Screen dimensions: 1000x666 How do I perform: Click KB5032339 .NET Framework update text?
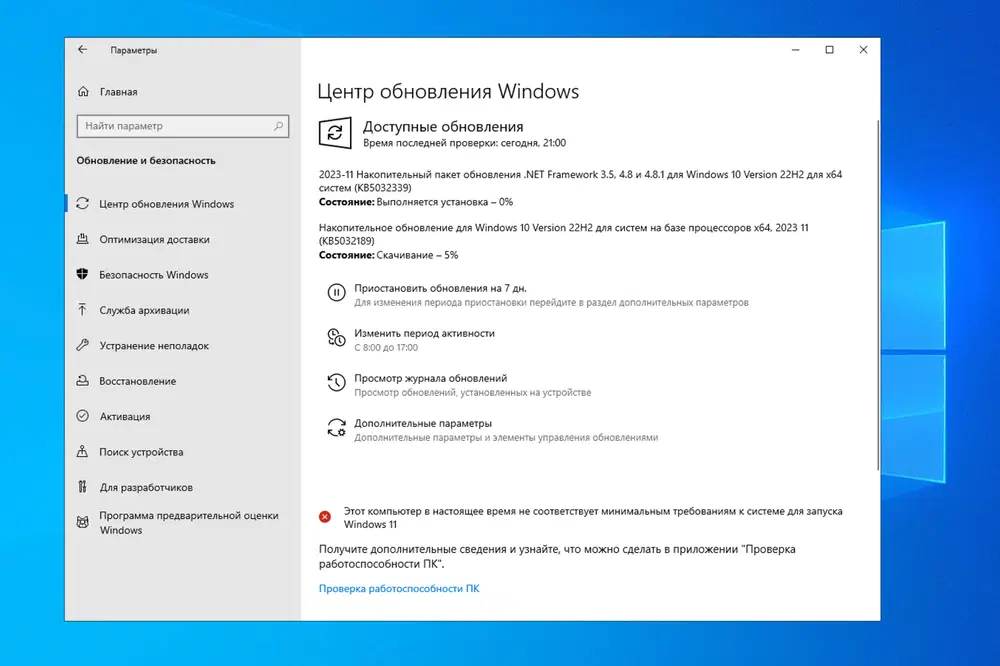pyautogui.click(x=580, y=181)
